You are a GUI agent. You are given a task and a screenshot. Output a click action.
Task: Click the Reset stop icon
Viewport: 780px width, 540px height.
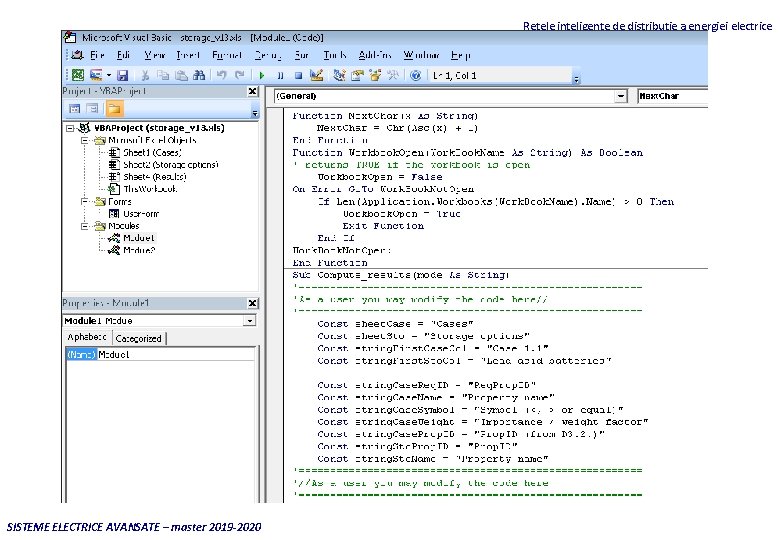pyautogui.click(x=298, y=76)
